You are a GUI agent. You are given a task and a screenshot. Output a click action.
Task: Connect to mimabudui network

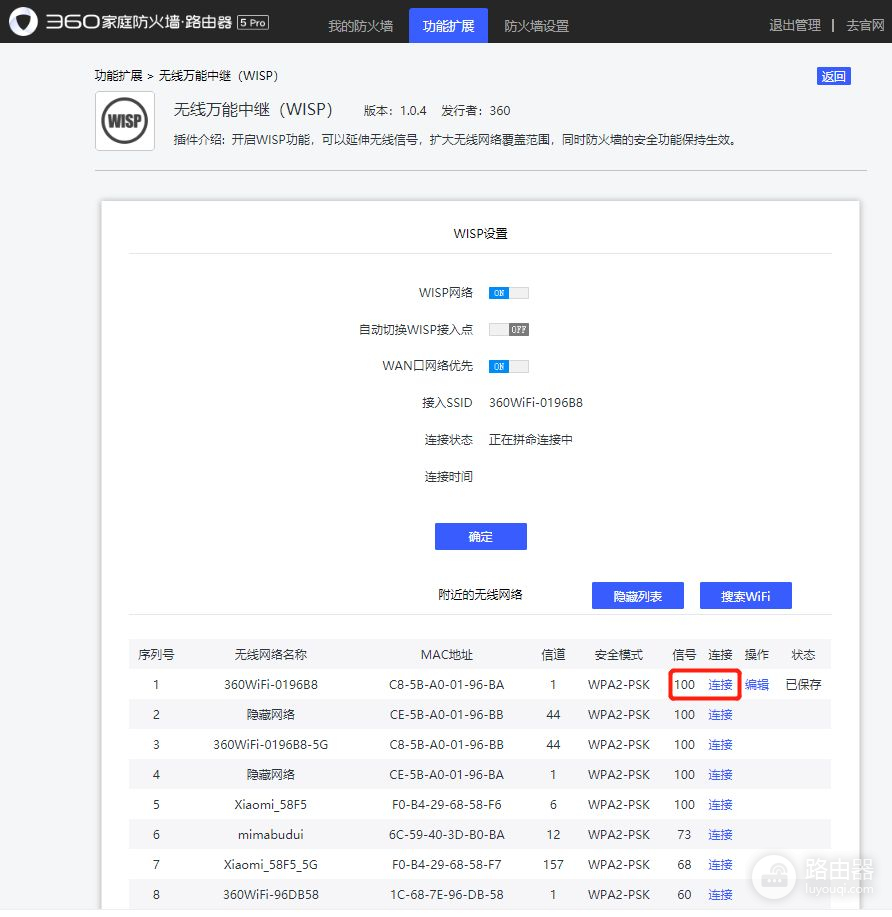point(720,835)
